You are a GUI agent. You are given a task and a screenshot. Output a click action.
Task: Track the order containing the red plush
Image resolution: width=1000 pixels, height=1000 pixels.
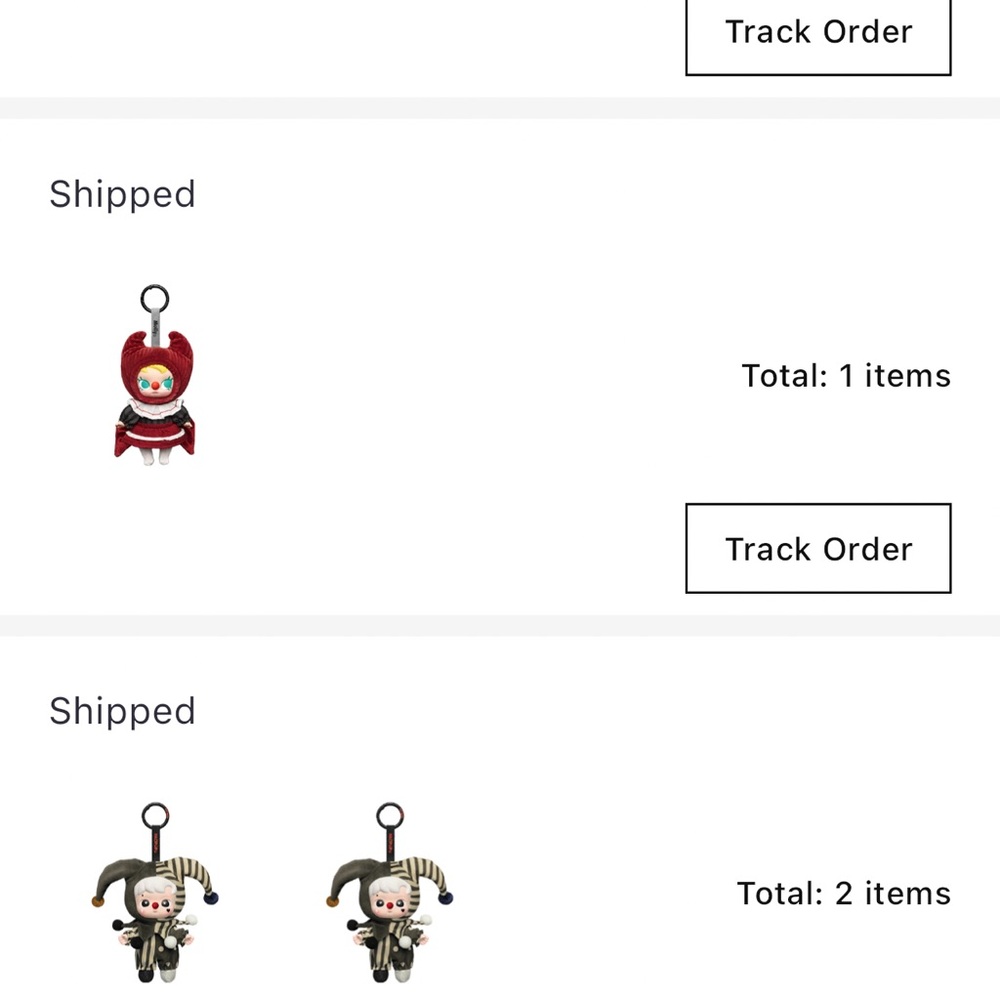816,548
